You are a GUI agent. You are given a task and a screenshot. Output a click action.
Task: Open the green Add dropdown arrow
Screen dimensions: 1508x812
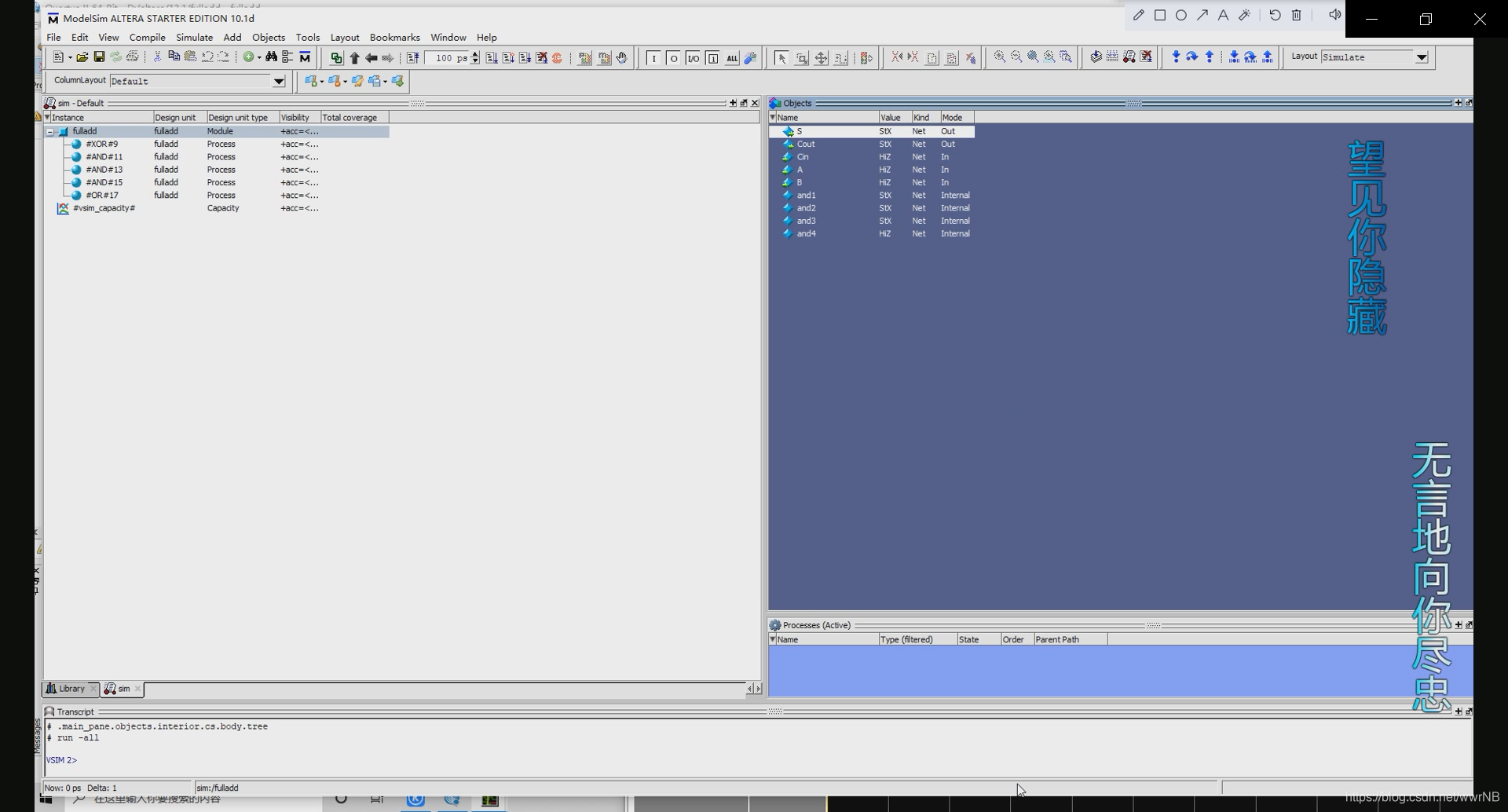coord(259,58)
